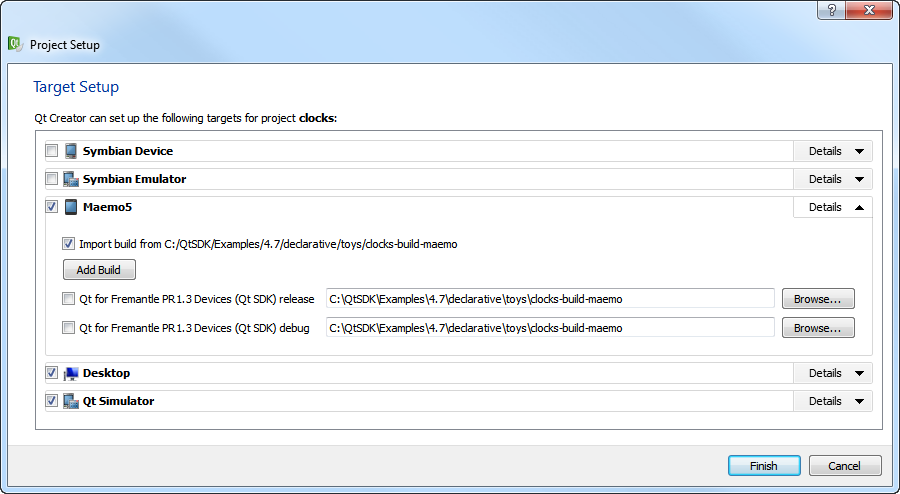Click the Desktop target label
This screenshot has height=494, width=900.
[x=106, y=373]
